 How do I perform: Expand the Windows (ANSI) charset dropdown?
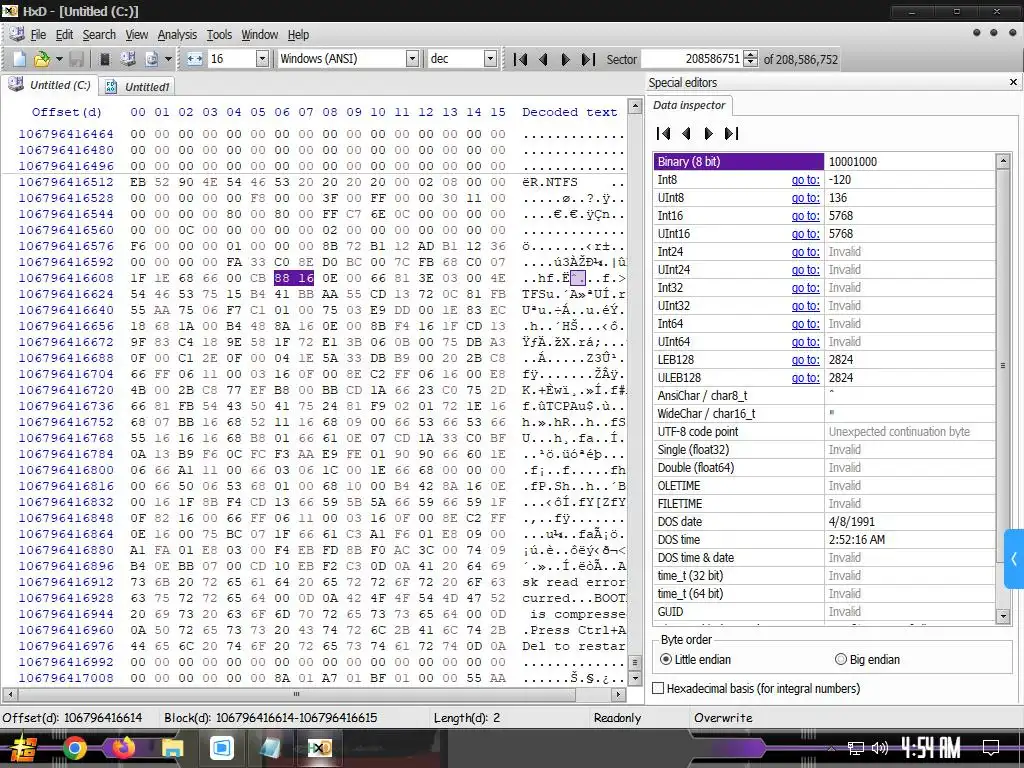[x=412, y=59]
